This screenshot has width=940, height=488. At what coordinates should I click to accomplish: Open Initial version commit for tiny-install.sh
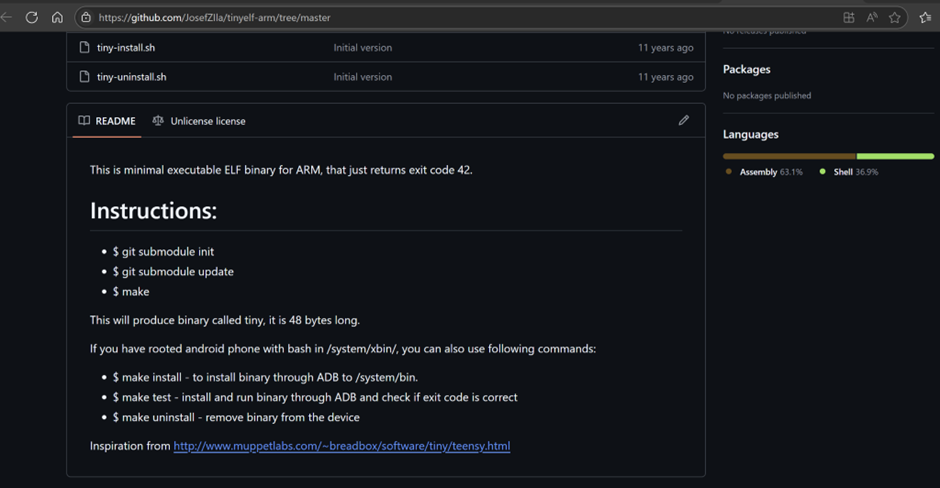point(362,47)
